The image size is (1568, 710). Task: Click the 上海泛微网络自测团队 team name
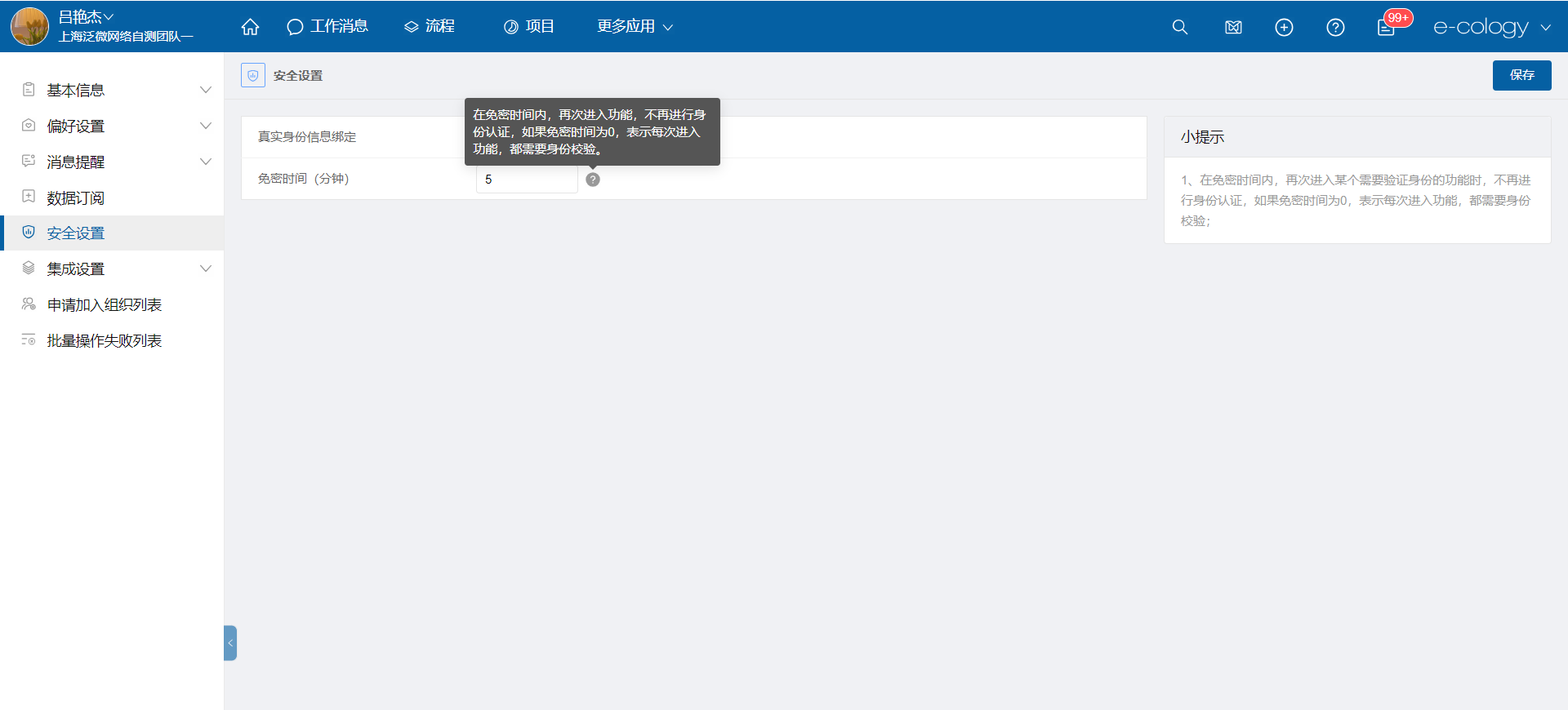tap(126, 37)
